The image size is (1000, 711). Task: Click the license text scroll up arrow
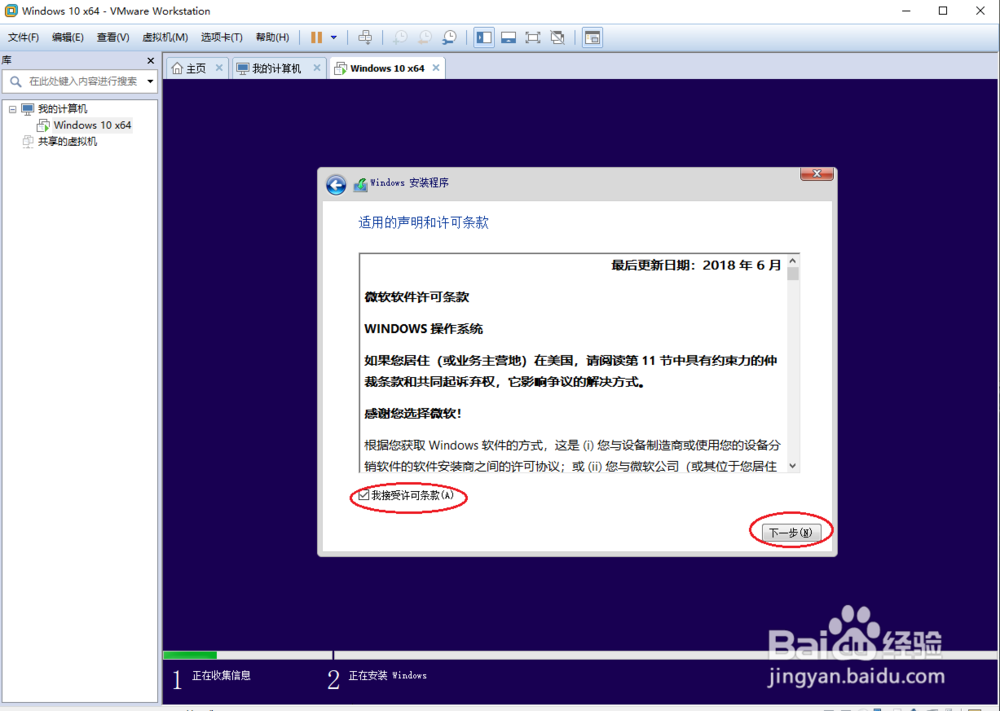793,261
